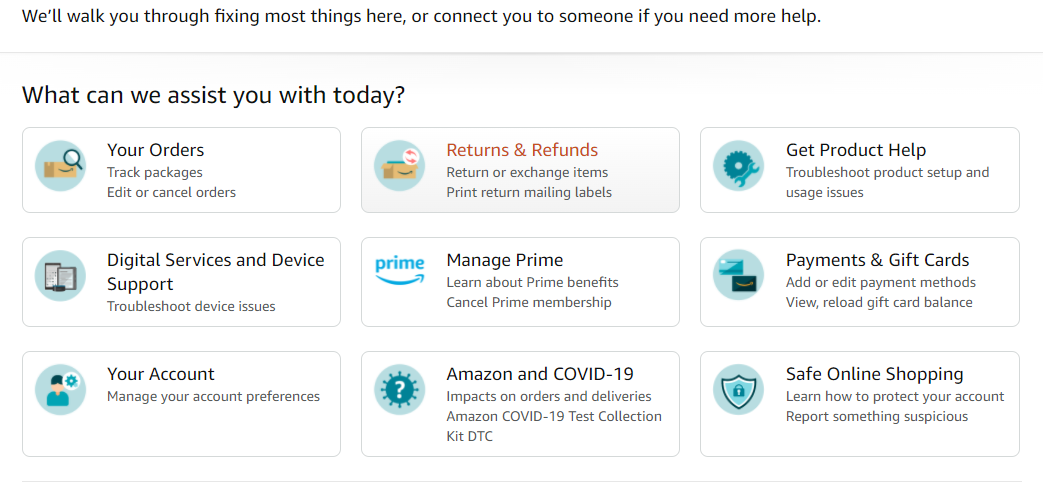Select the Your Account heading
Image resolution: width=1043 pixels, height=488 pixels.
pos(161,374)
